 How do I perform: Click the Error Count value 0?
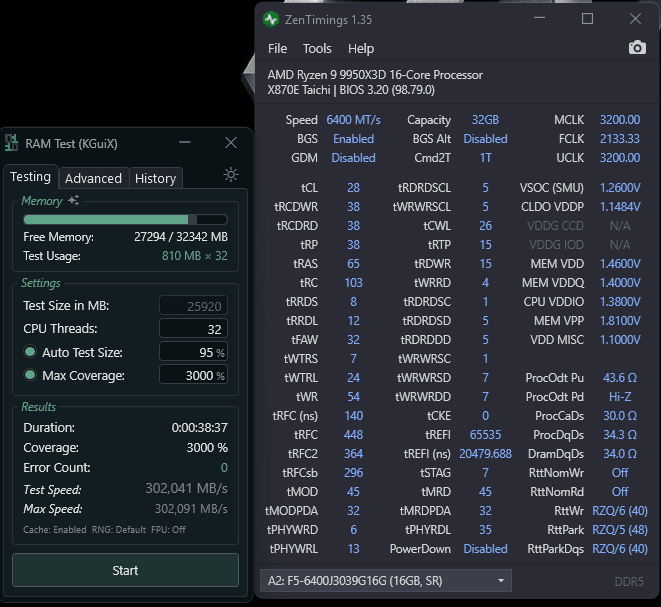pos(224,467)
